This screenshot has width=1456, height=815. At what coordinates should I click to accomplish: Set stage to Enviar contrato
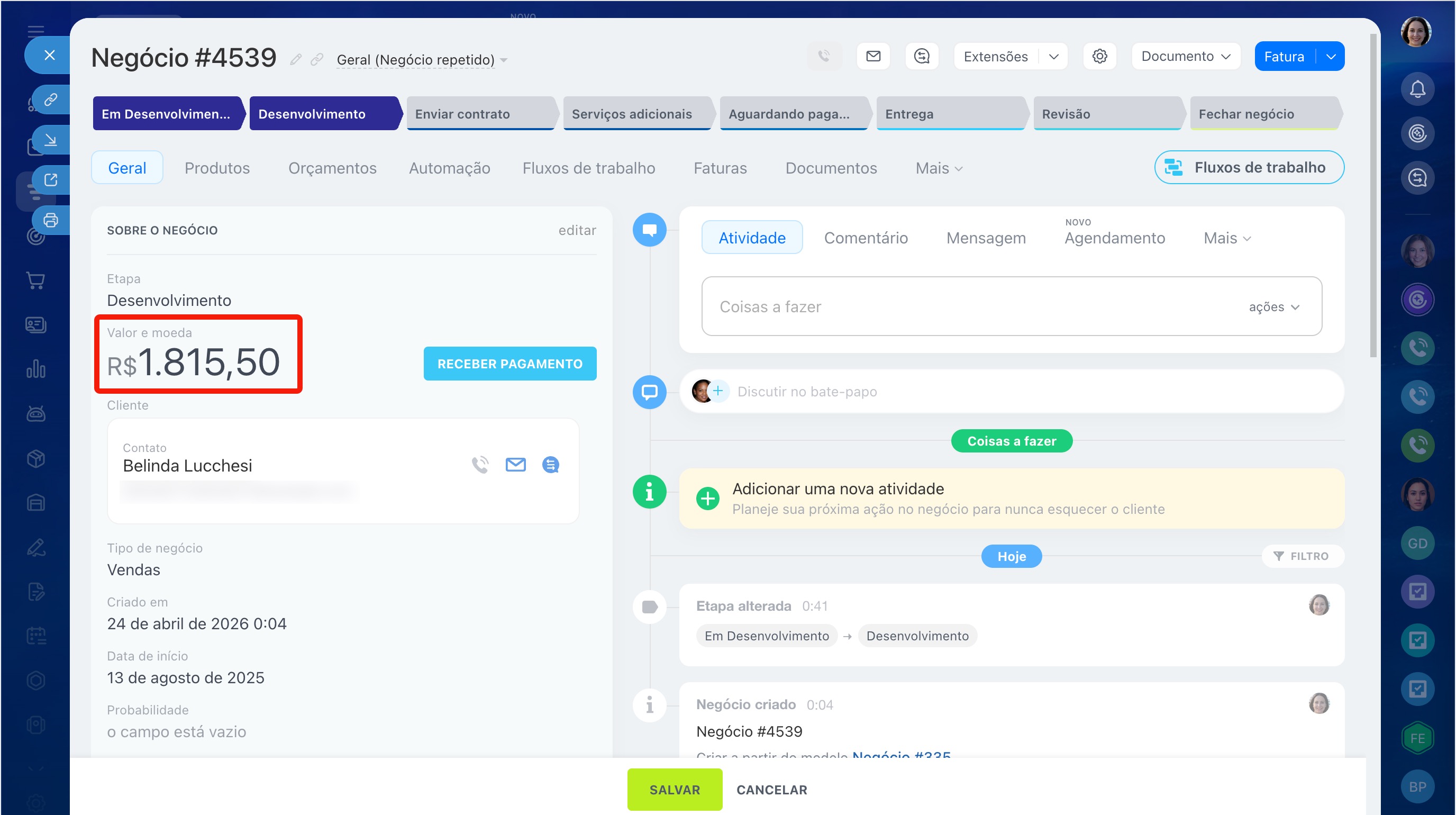[480, 114]
